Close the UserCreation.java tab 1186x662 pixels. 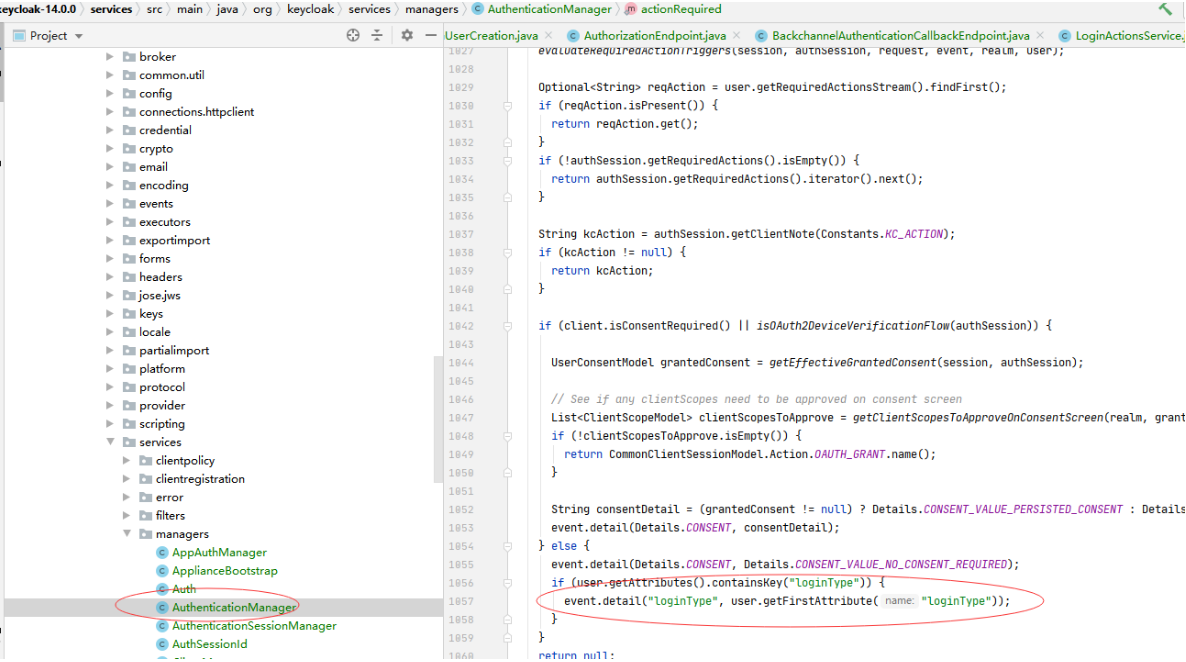tap(548, 36)
